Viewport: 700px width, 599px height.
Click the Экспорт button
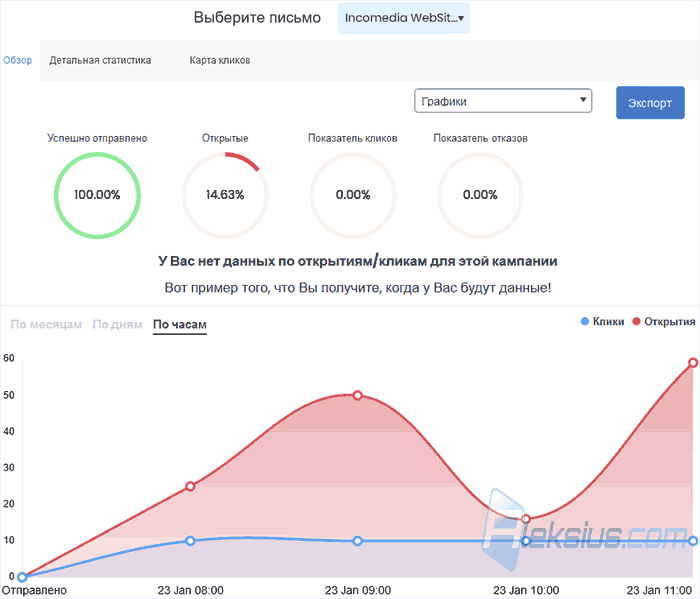click(650, 103)
